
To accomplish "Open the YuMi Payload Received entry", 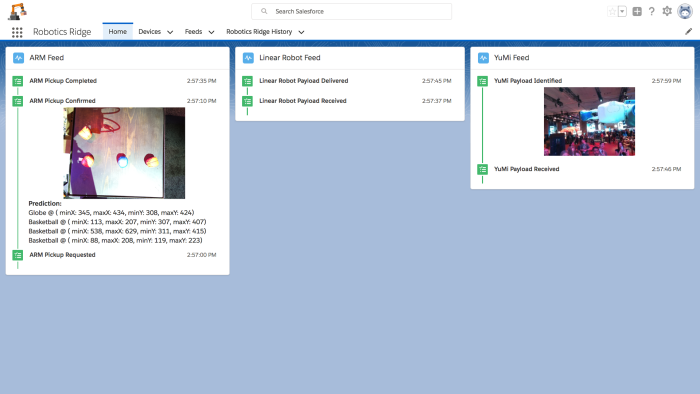I will [526, 169].
